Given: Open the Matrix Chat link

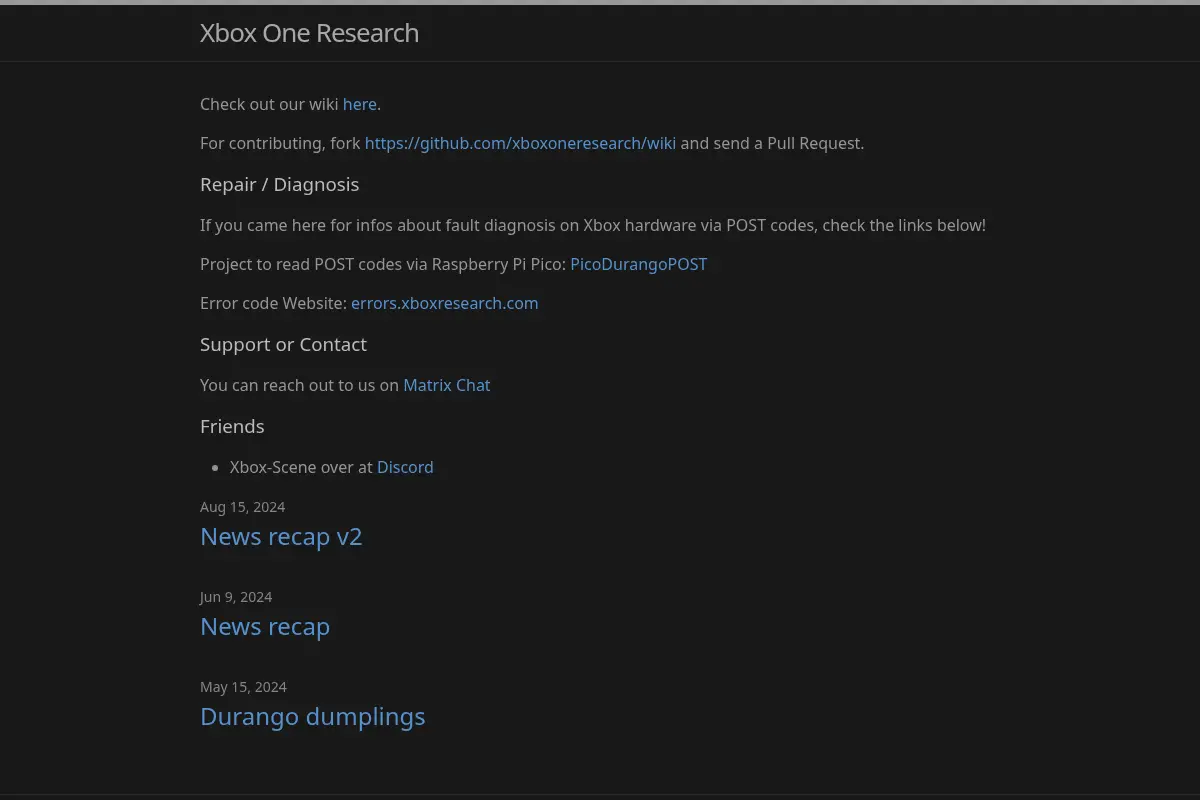Looking at the screenshot, I should tap(446, 385).
